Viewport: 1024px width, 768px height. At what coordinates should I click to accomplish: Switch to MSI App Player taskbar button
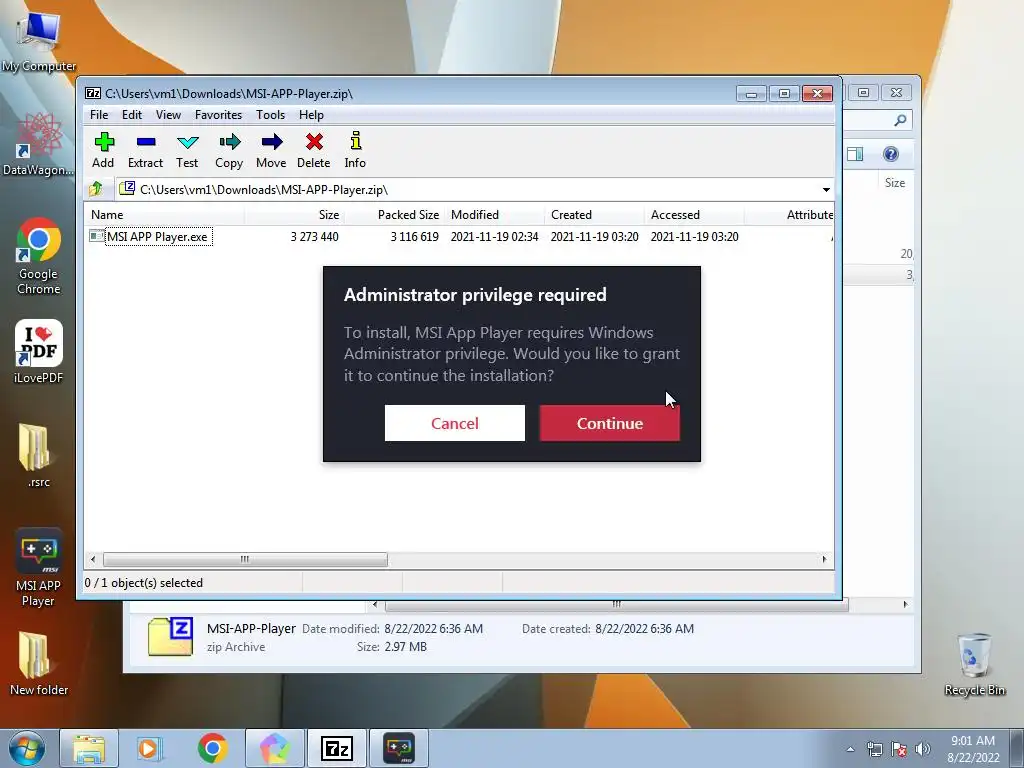[x=399, y=748]
